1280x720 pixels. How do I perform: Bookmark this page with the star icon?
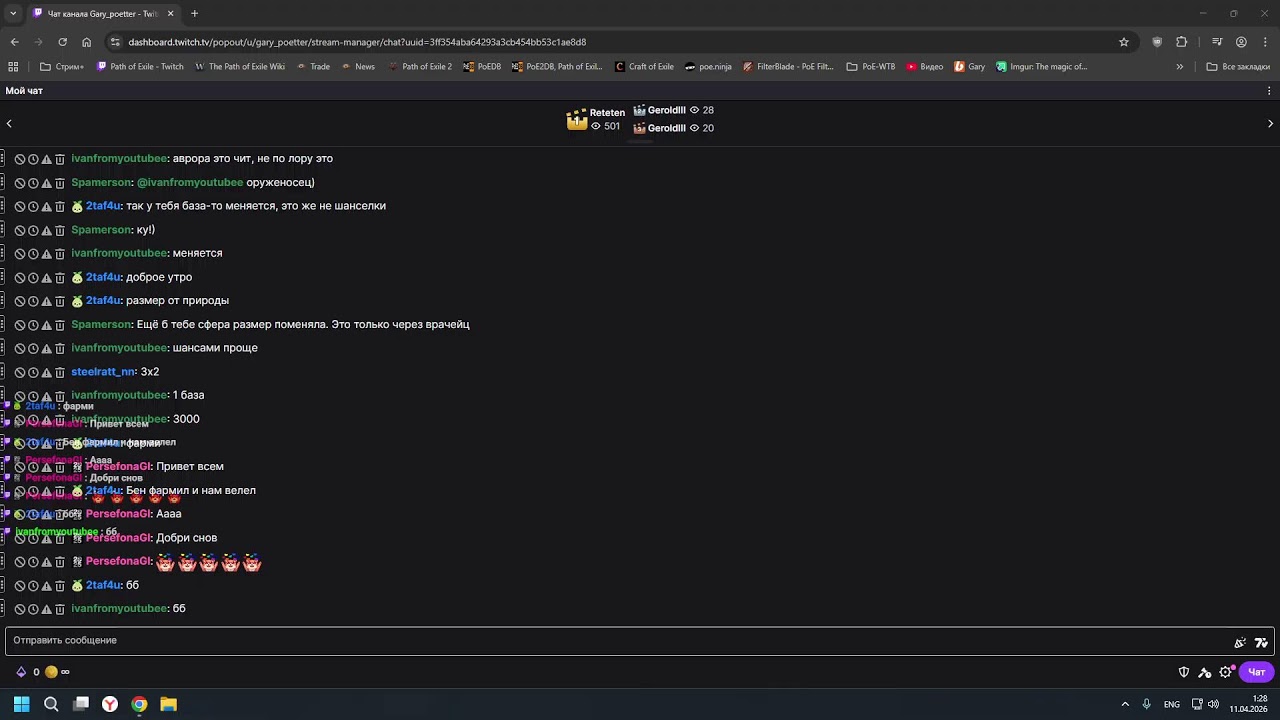pyautogui.click(x=1124, y=42)
